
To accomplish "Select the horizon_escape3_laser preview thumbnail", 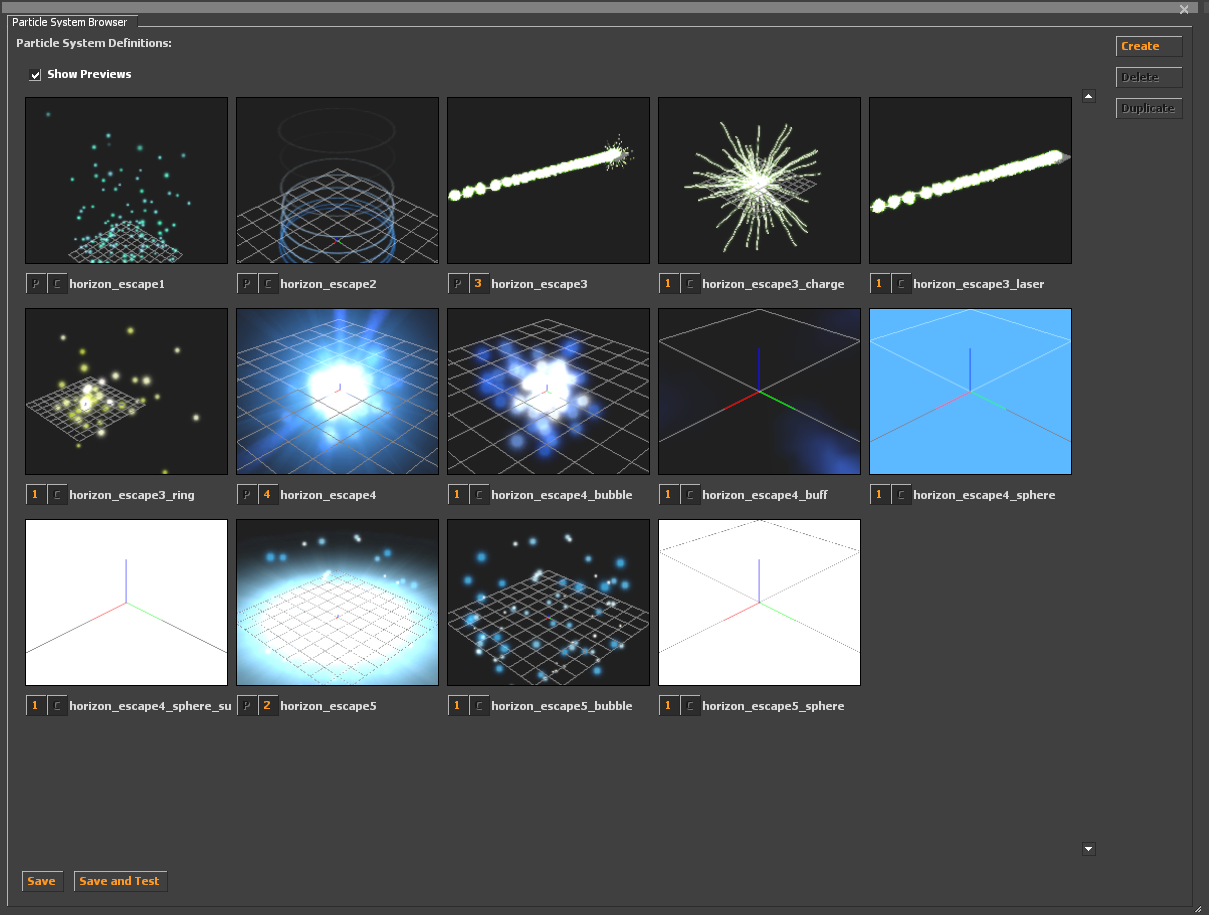I will point(970,180).
